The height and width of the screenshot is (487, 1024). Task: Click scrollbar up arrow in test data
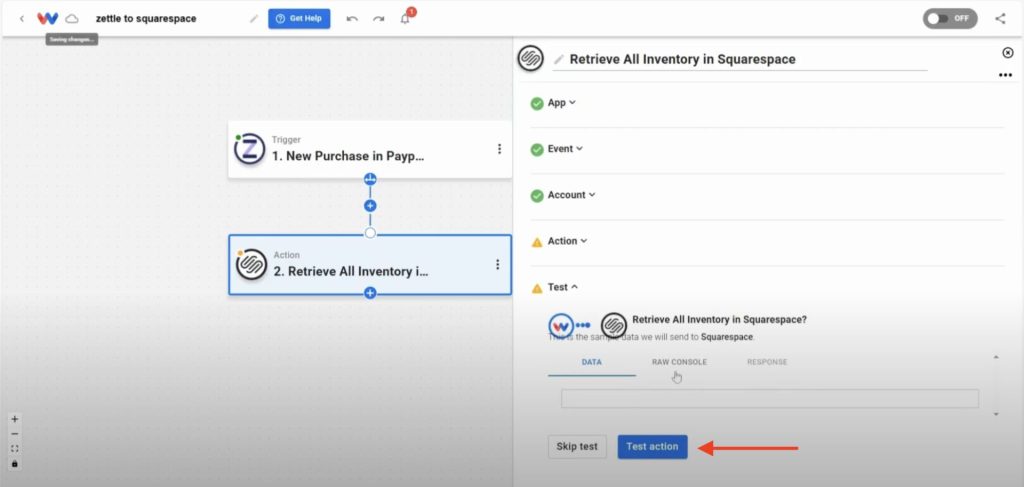tap(996, 358)
